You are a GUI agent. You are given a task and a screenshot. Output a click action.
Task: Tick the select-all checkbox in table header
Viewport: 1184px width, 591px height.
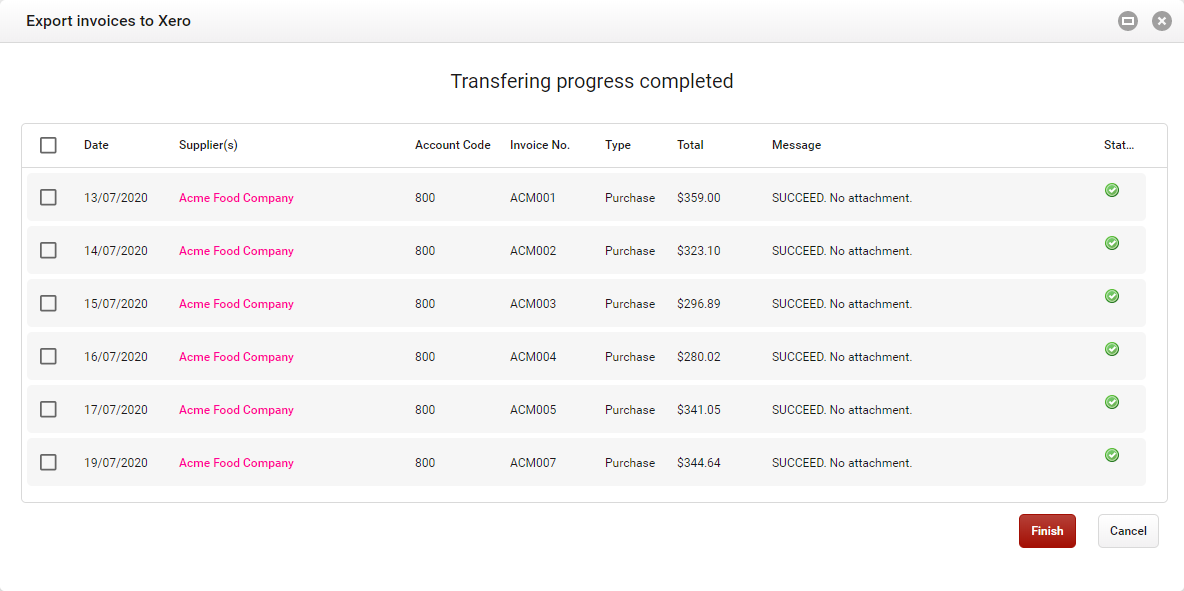point(48,145)
